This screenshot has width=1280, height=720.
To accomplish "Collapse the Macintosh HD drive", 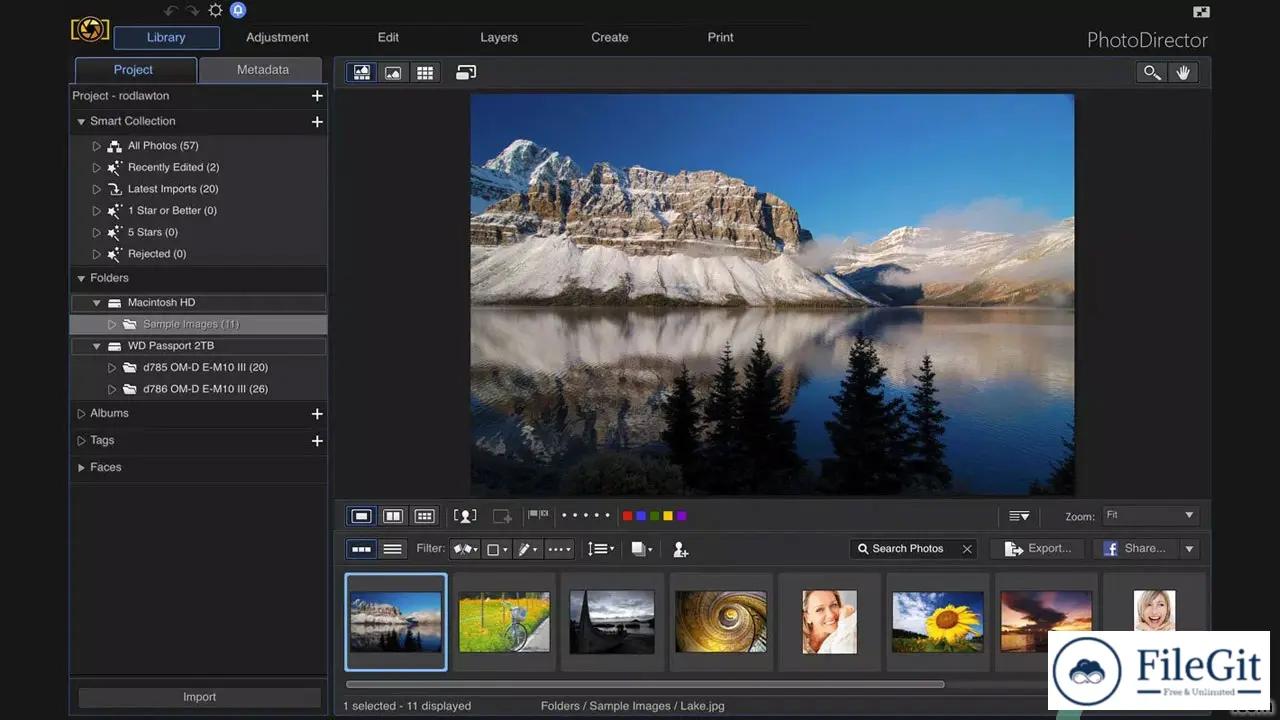I will (97, 302).
